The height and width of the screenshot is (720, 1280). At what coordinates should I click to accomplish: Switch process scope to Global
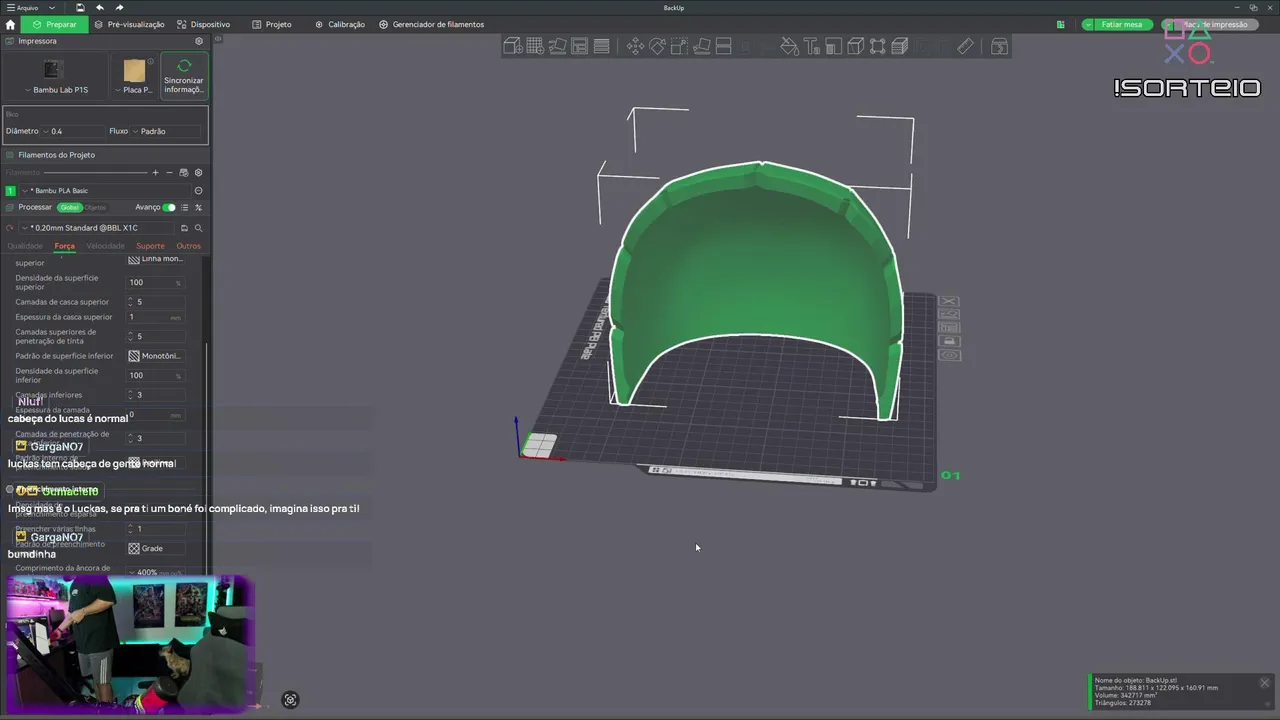tap(69, 207)
